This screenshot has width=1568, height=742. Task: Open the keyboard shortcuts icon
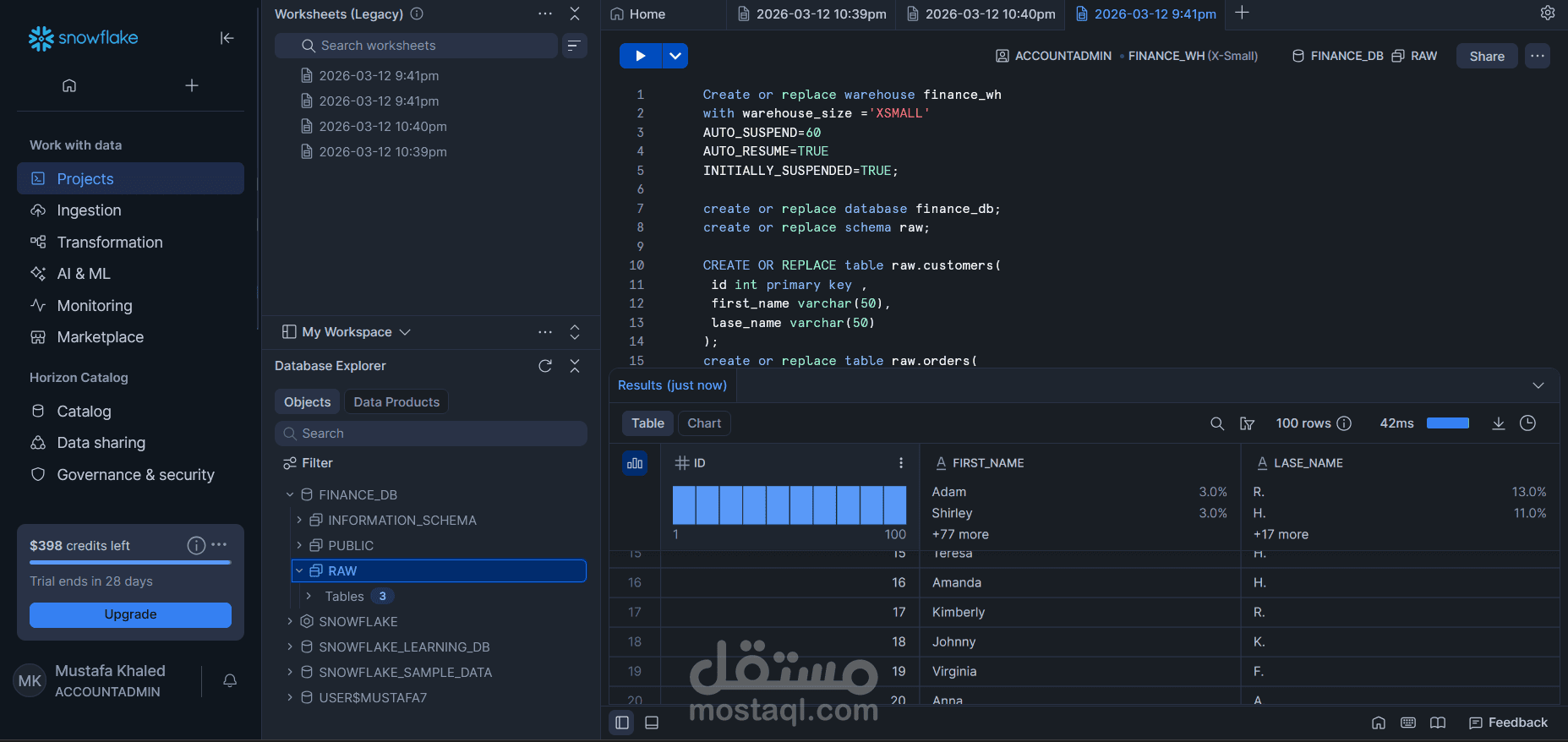pyautogui.click(x=1408, y=723)
